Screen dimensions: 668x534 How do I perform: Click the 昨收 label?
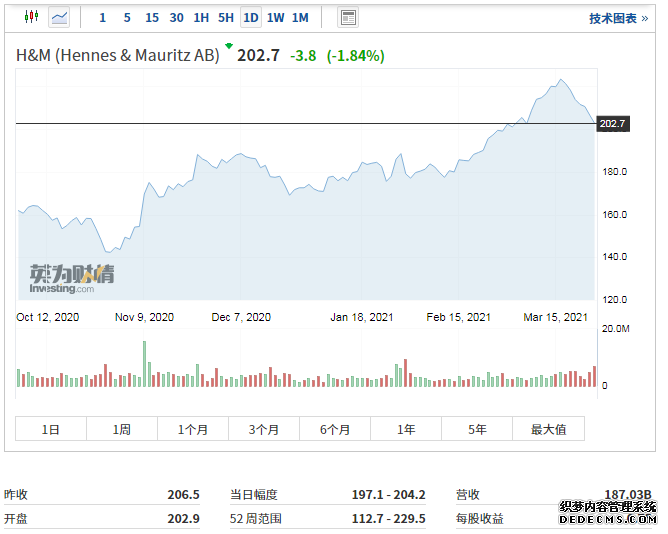tap(16, 494)
